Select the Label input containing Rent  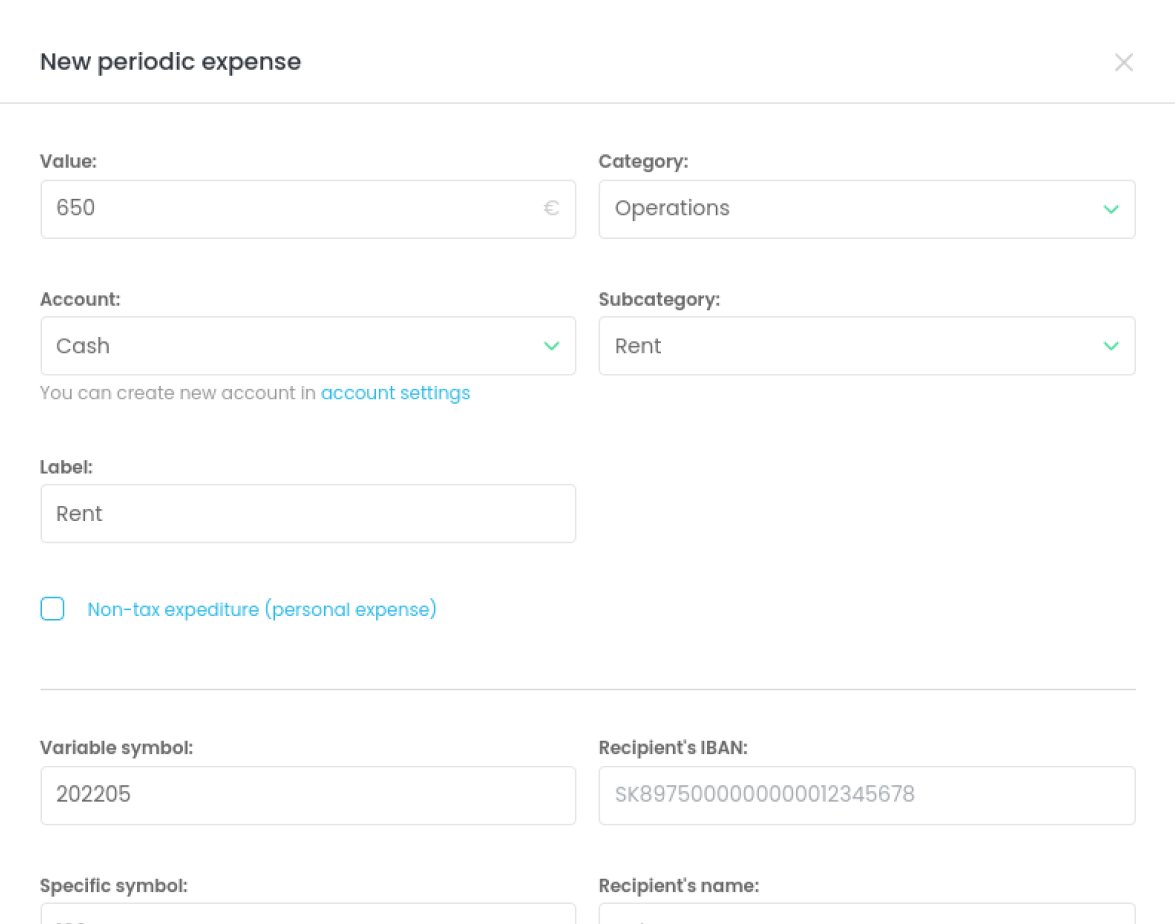(x=308, y=513)
